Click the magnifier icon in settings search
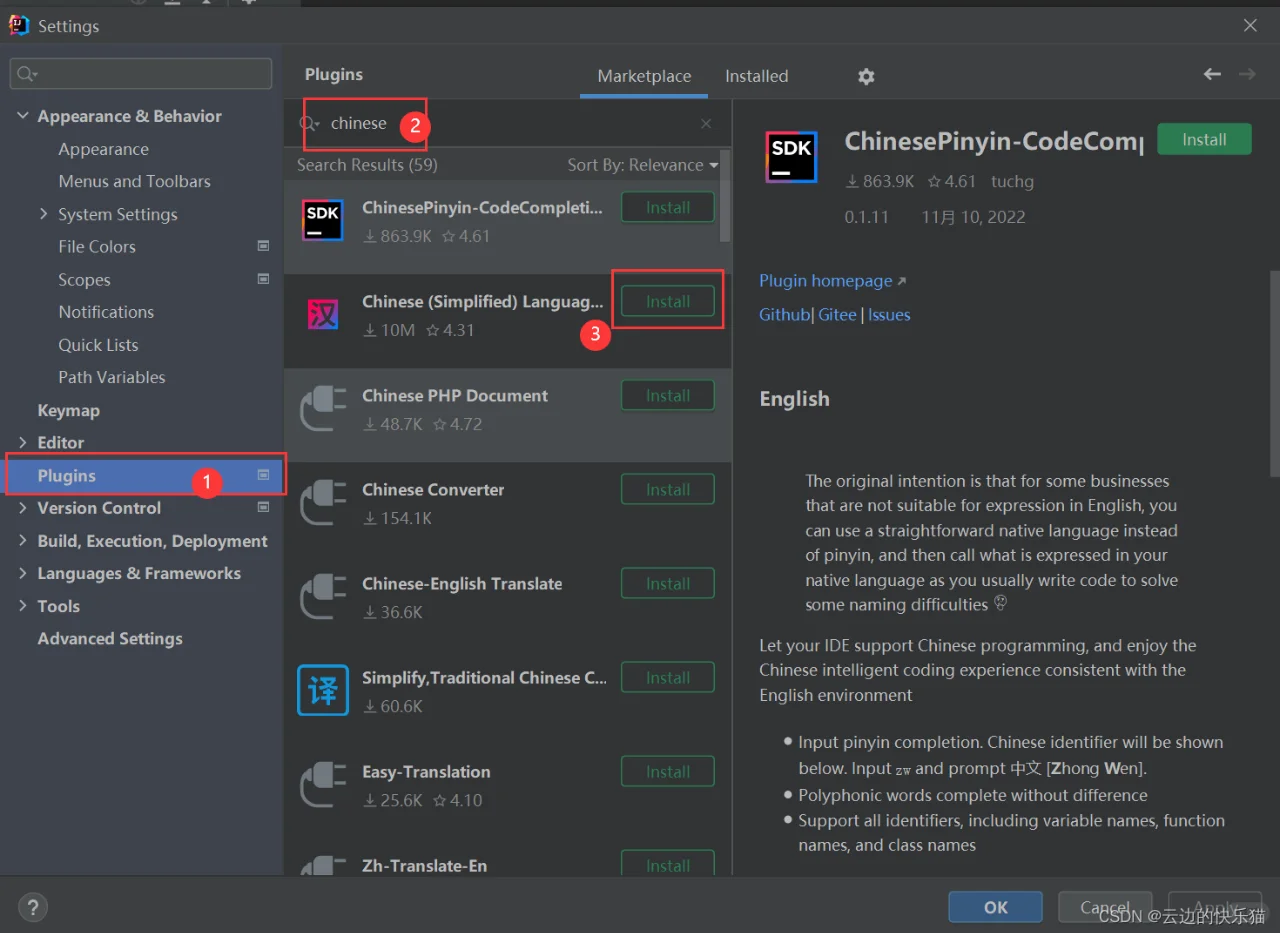 pyautogui.click(x=26, y=74)
